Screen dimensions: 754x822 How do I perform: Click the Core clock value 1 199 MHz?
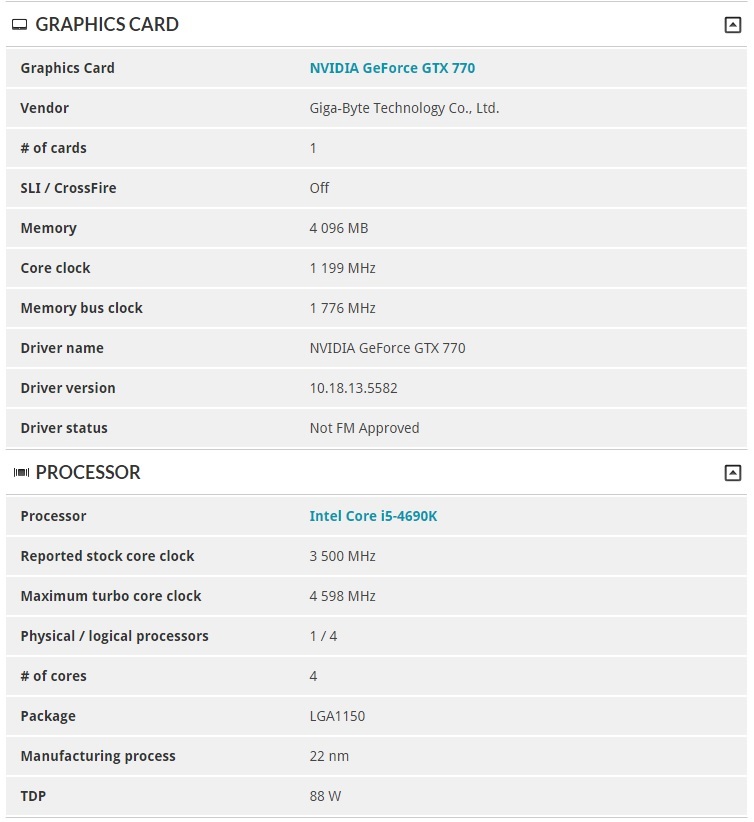[x=342, y=268]
